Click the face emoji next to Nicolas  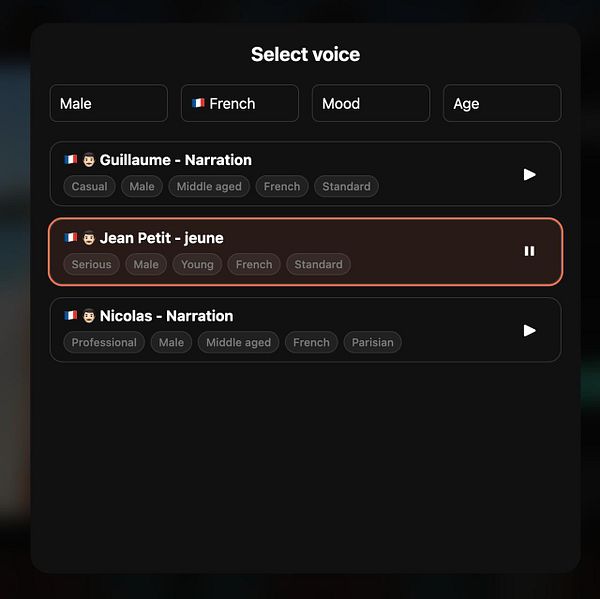tap(89, 316)
